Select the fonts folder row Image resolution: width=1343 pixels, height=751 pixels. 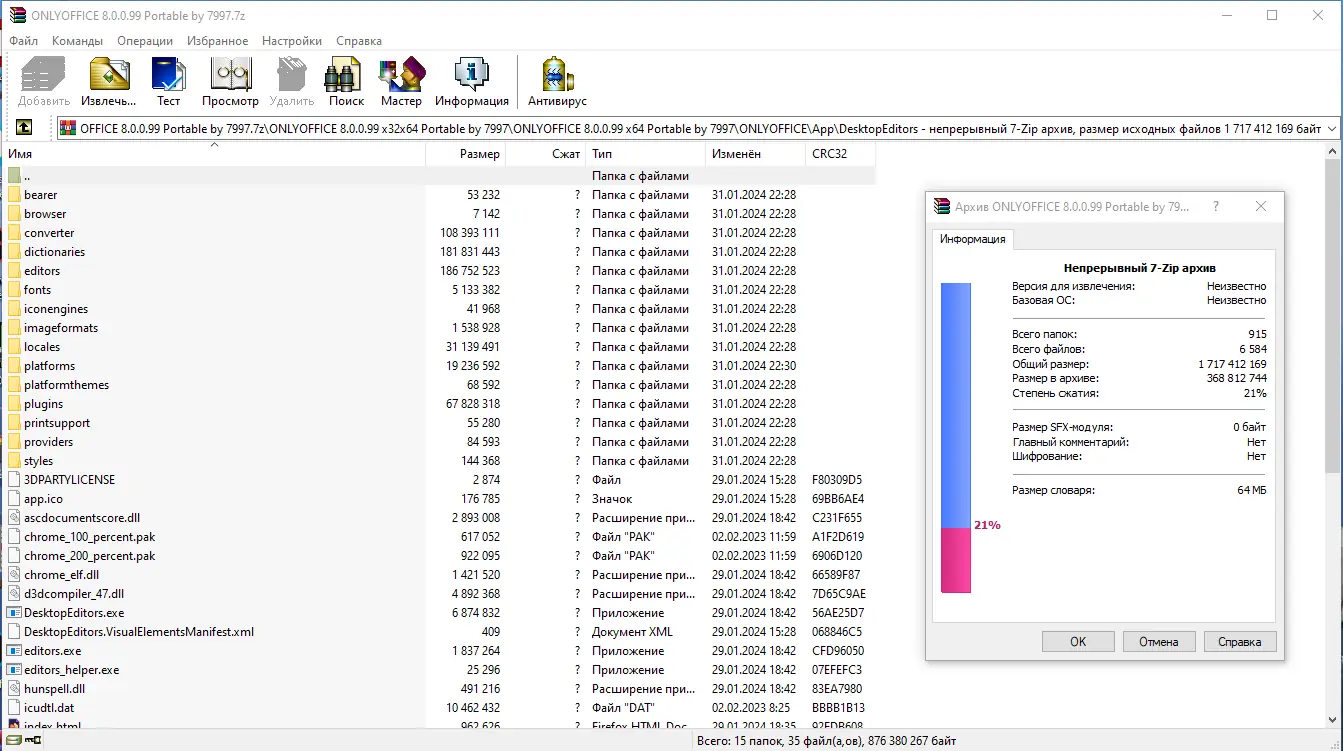coord(438,290)
